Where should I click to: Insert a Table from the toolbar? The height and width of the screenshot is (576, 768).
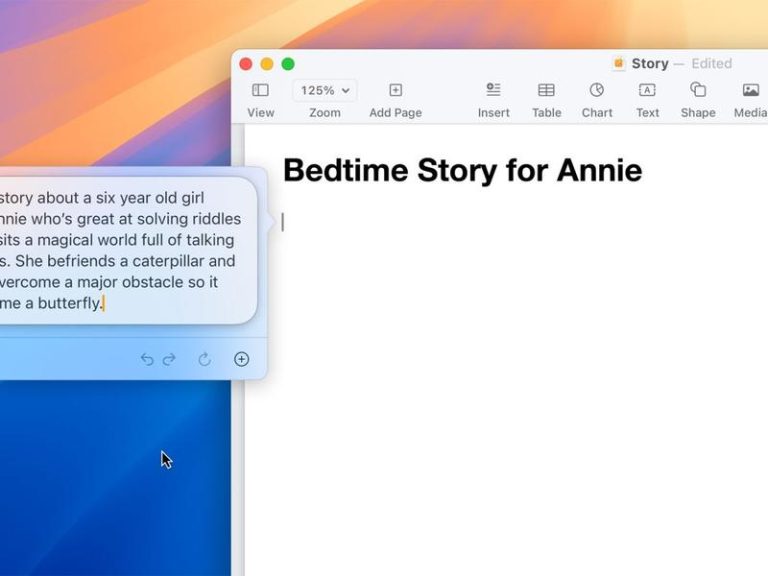coord(546,90)
